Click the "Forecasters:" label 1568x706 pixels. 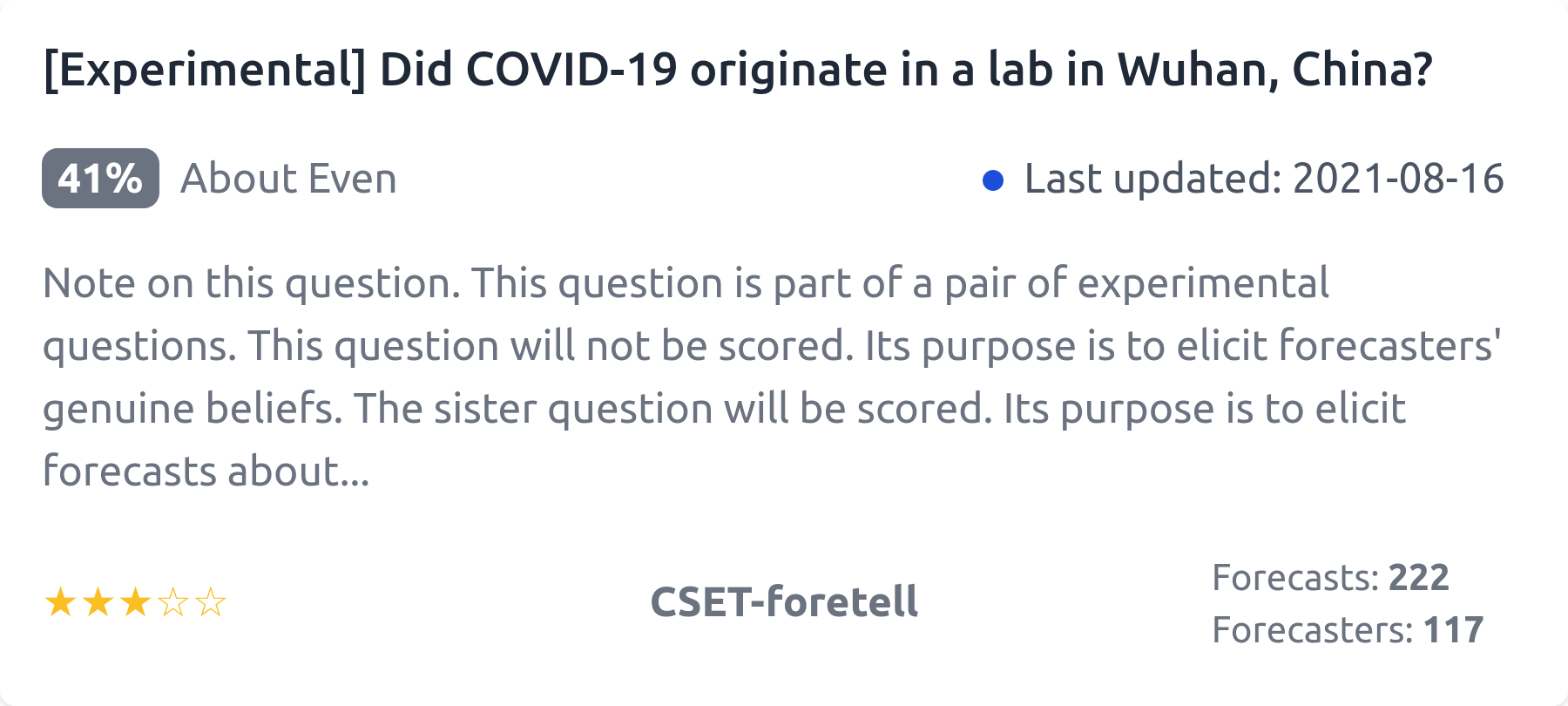pos(1312,630)
